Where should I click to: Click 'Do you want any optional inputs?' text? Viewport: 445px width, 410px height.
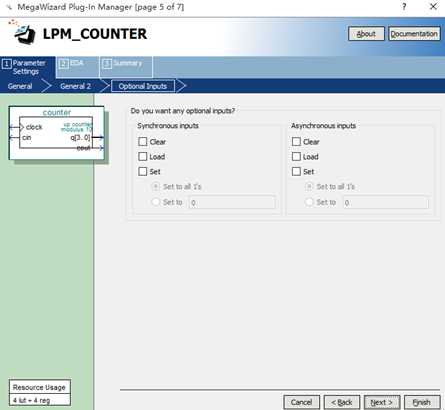183,111
